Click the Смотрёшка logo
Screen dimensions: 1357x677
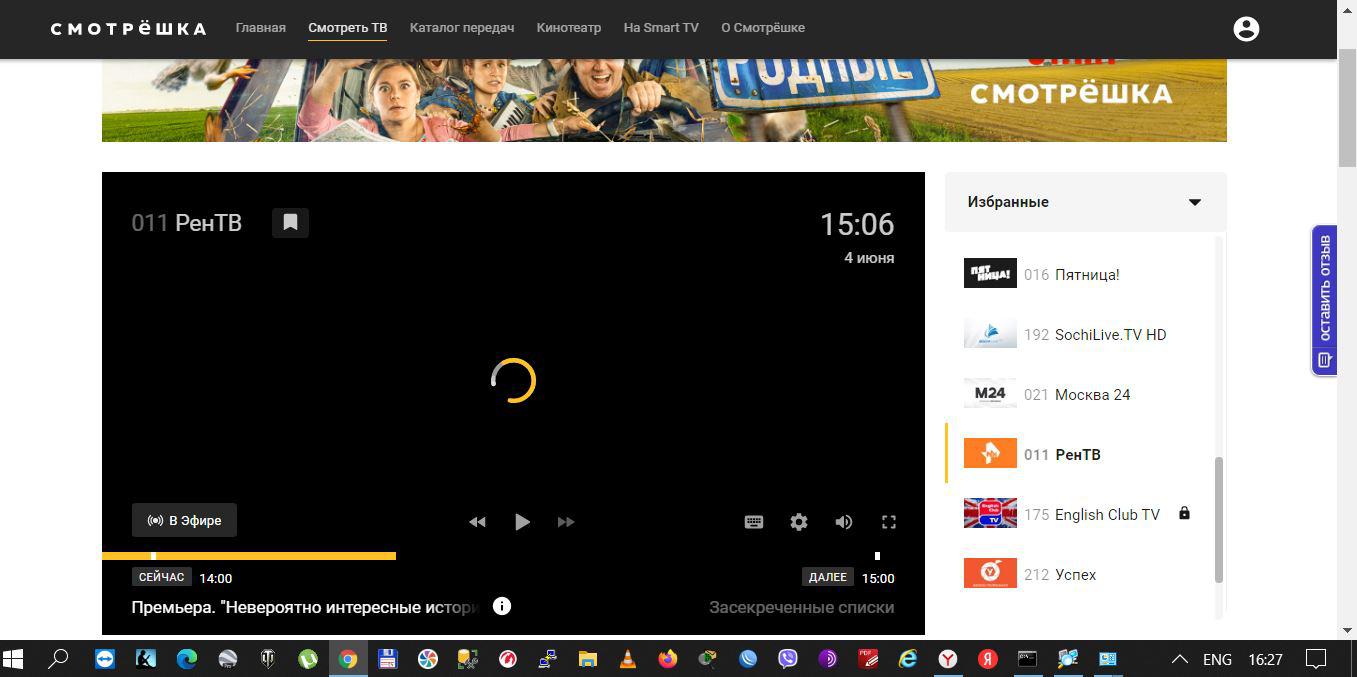(128, 28)
